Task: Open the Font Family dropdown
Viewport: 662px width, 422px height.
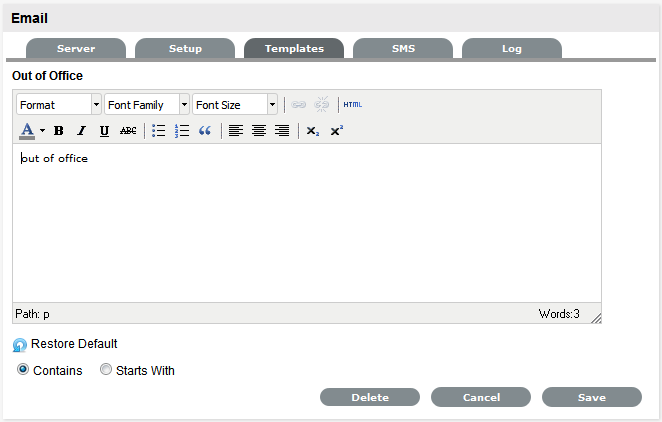Action: pos(147,105)
